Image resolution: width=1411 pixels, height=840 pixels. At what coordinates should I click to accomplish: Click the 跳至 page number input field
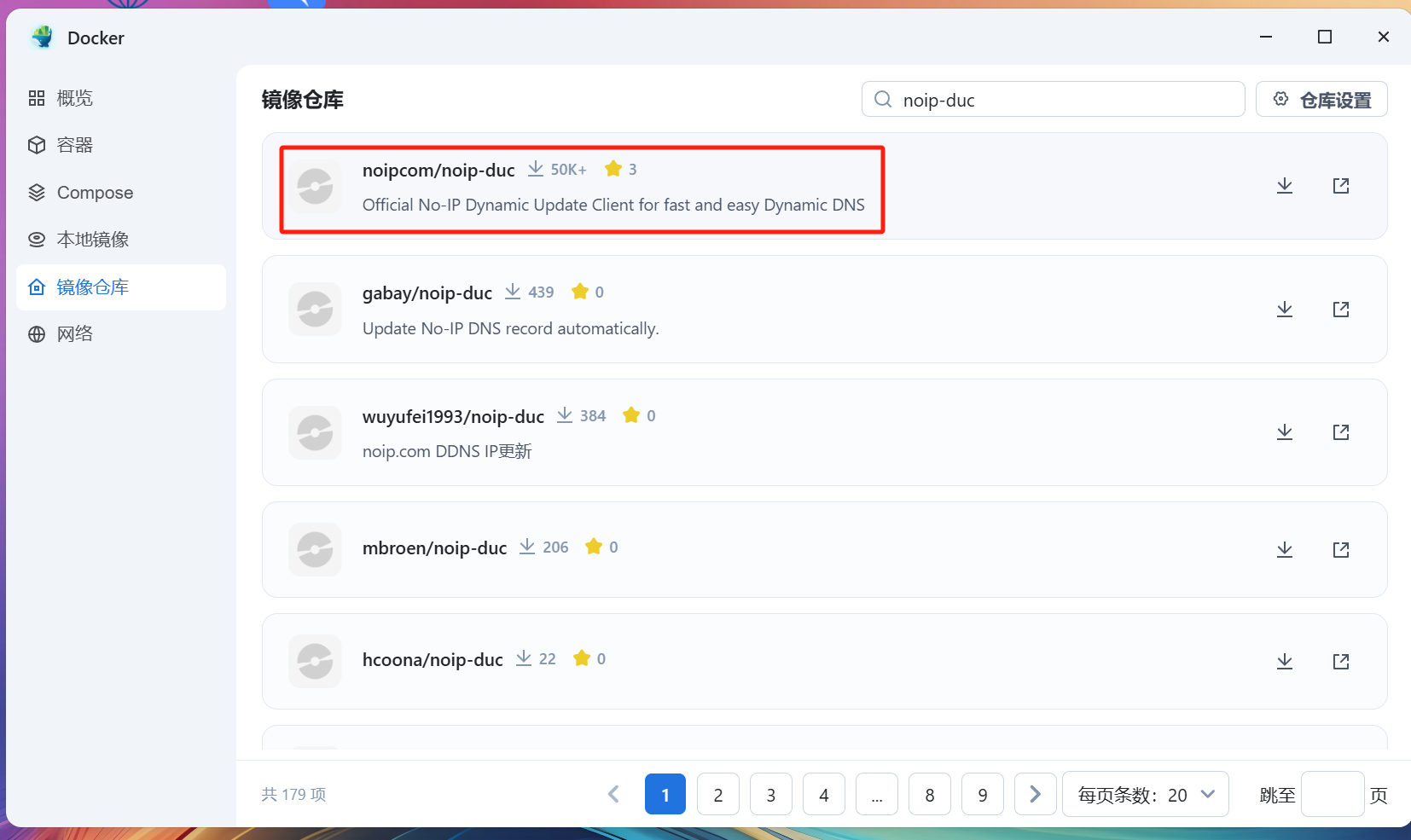coord(1333,794)
